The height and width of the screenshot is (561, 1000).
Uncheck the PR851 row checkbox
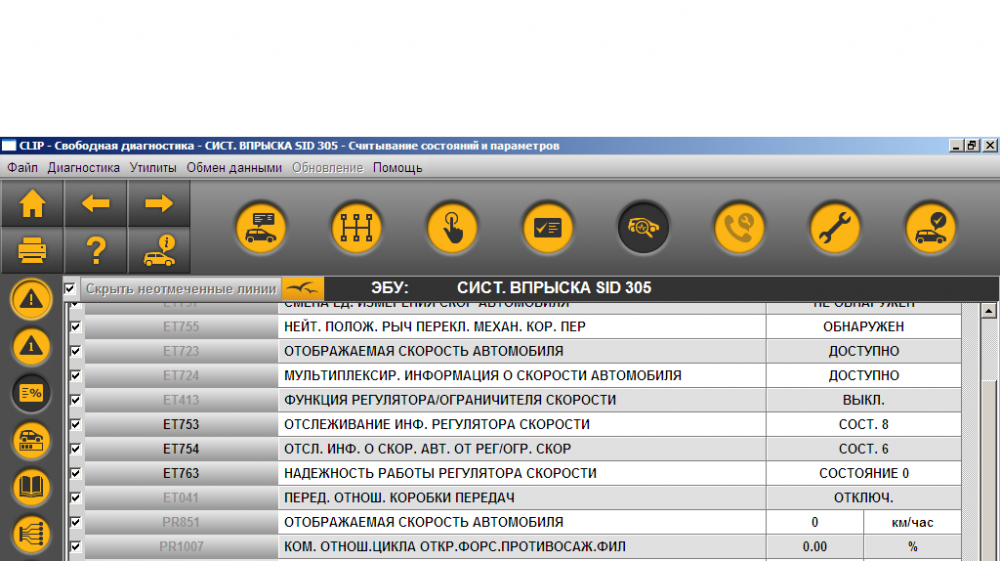(x=75, y=522)
